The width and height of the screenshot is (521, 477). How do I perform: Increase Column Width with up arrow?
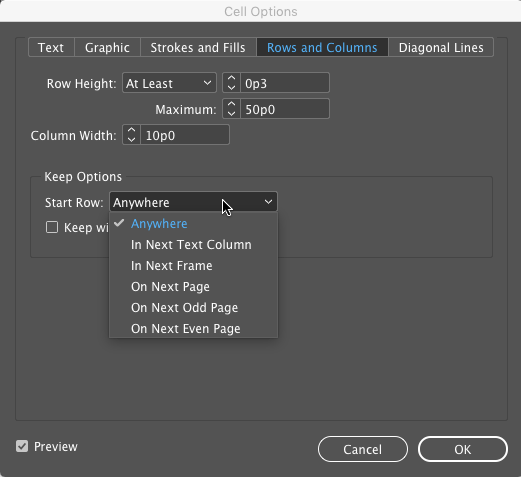point(132,130)
